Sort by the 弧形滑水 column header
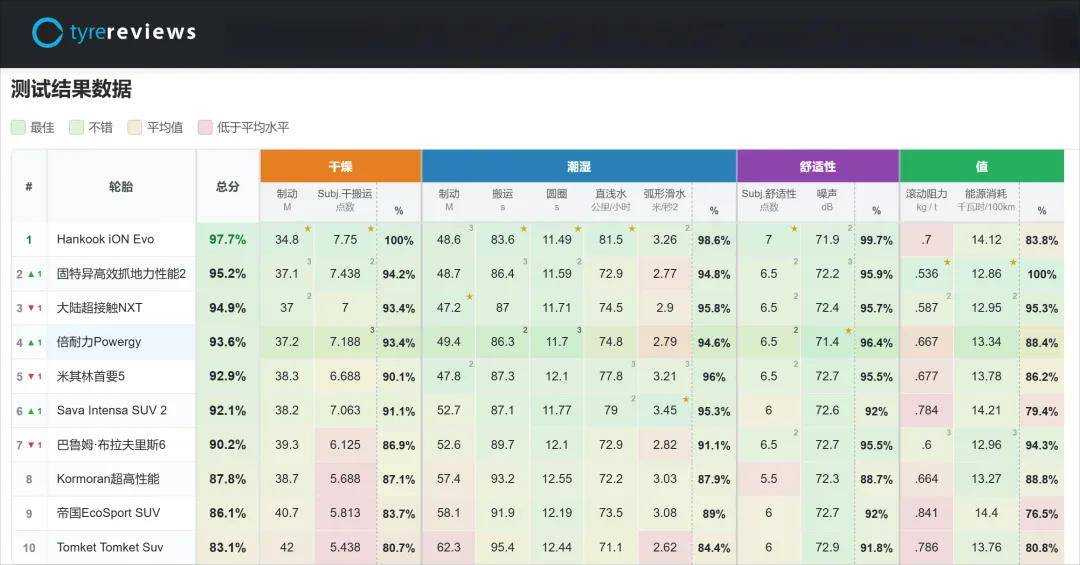1080x565 pixels. click(x=665, y=201)
